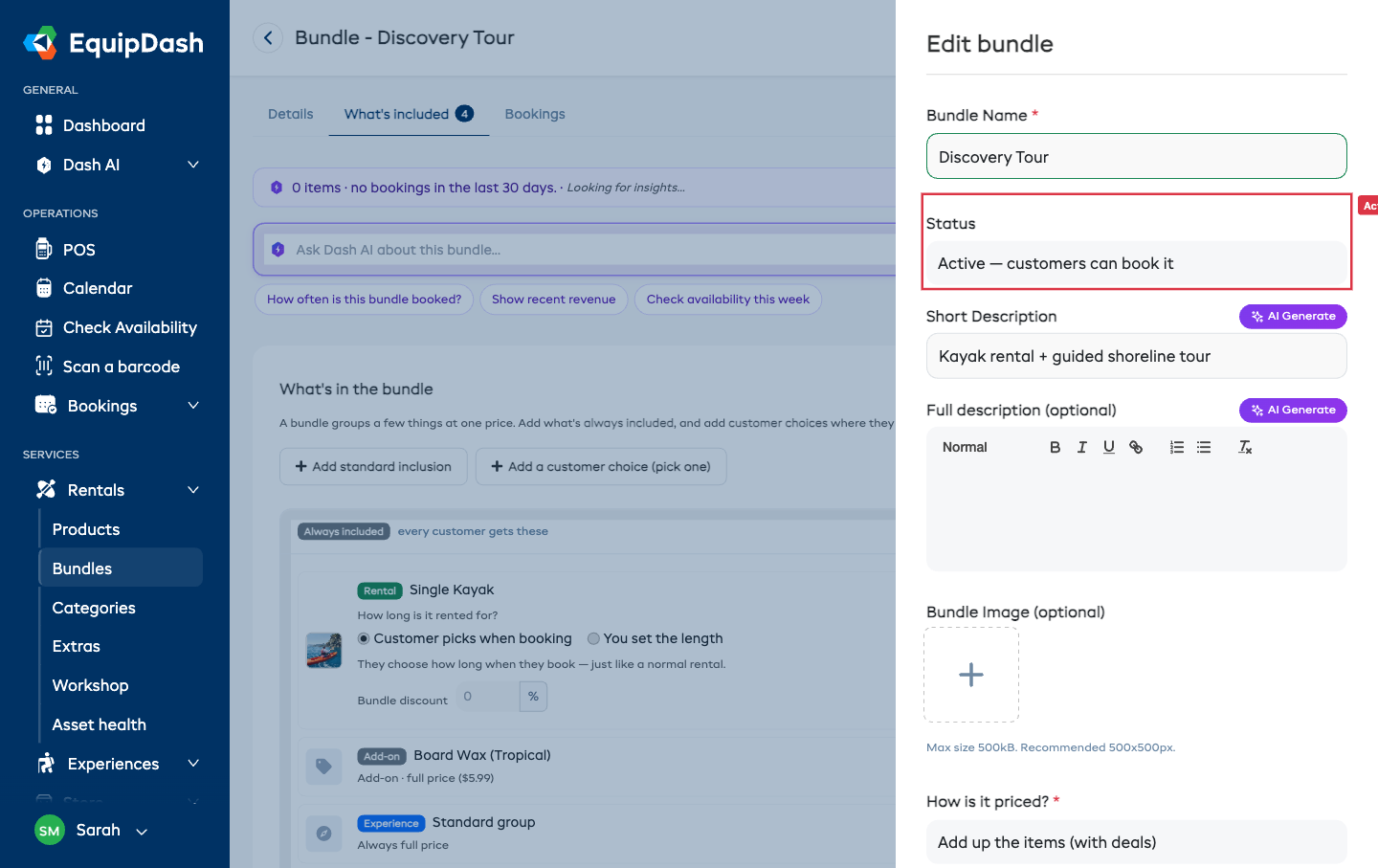This screenshot has height=868, width=1378.
Task: Click the Bundle Image upload box
Action: tap(971, 675)
